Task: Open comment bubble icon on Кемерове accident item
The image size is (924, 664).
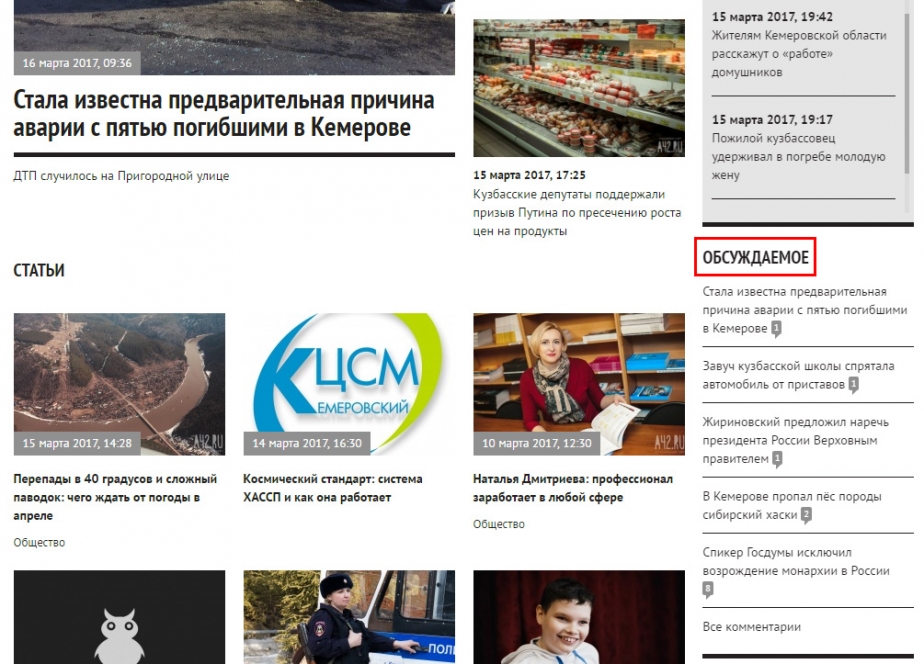Action: tap(777, 329)
